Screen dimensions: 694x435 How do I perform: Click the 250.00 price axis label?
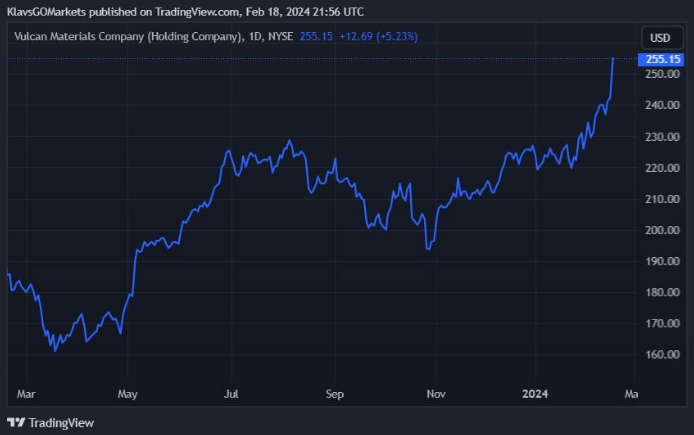point(662,74)
